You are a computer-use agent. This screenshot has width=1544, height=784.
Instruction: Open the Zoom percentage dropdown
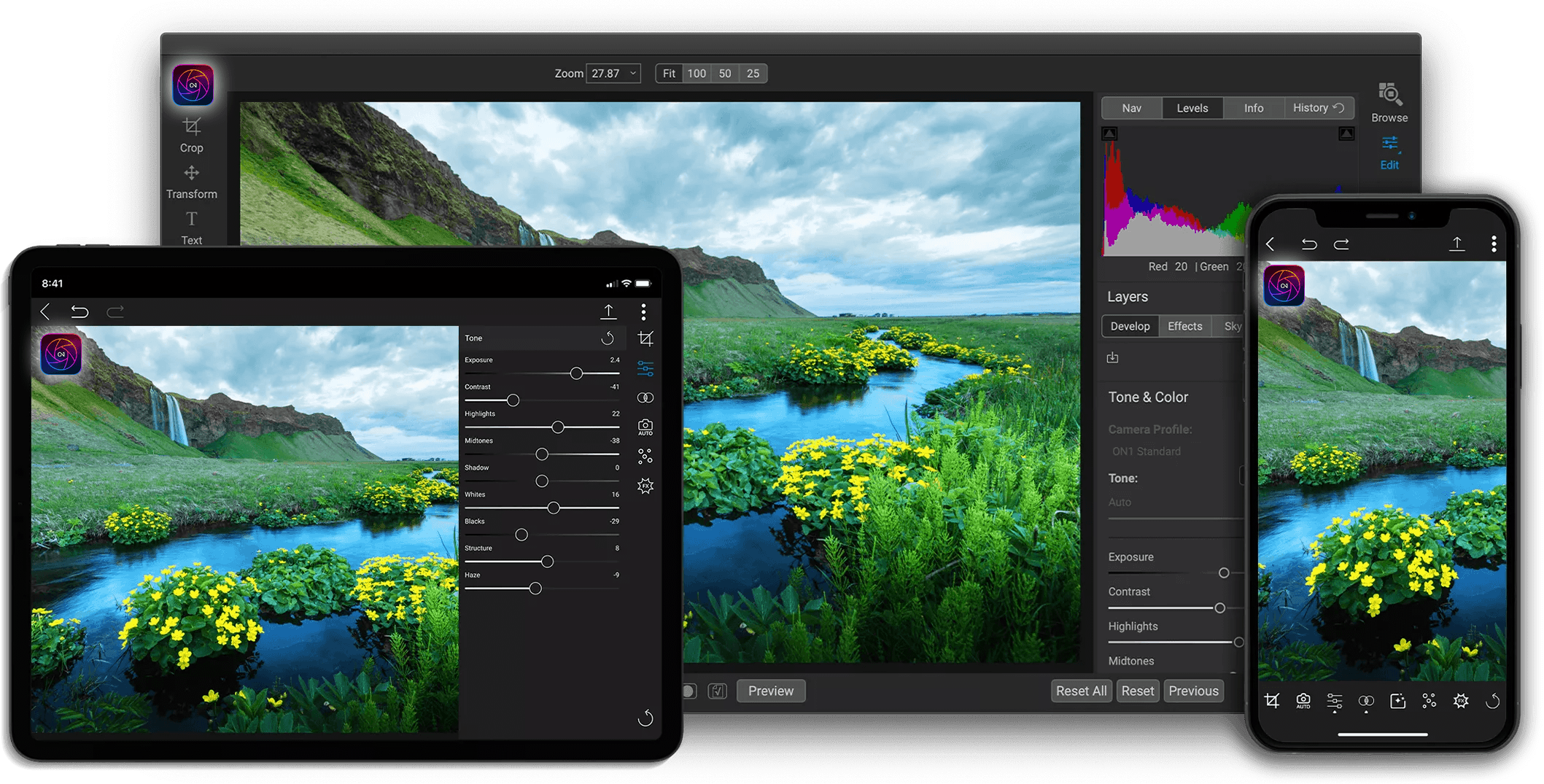pos(613,73)
